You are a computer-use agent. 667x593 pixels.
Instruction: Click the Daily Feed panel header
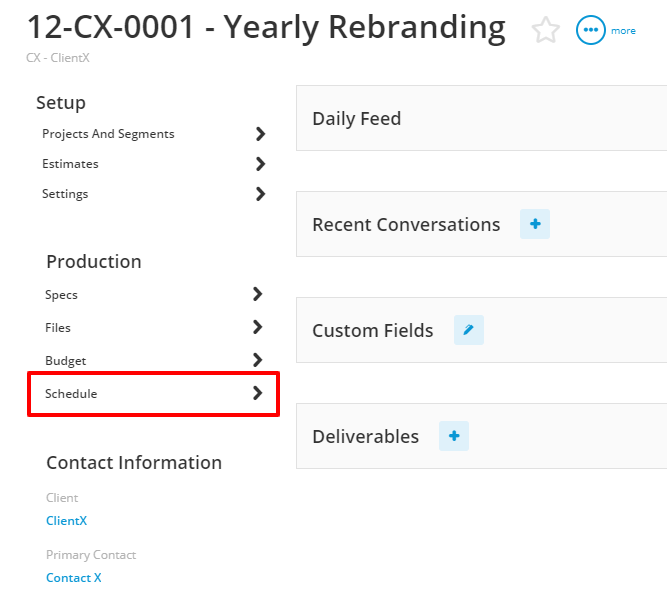pyautogui.click(x=481, y=118)
